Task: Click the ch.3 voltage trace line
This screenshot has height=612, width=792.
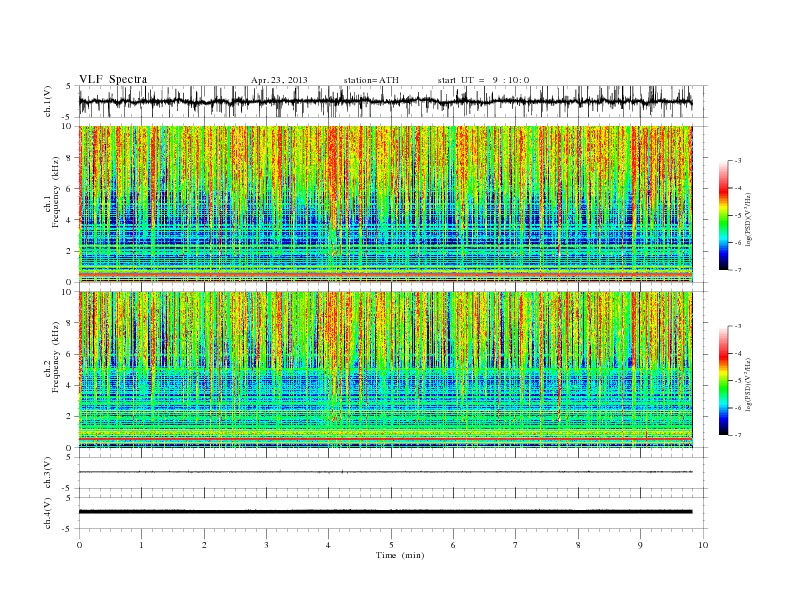Action: (385, 472)
